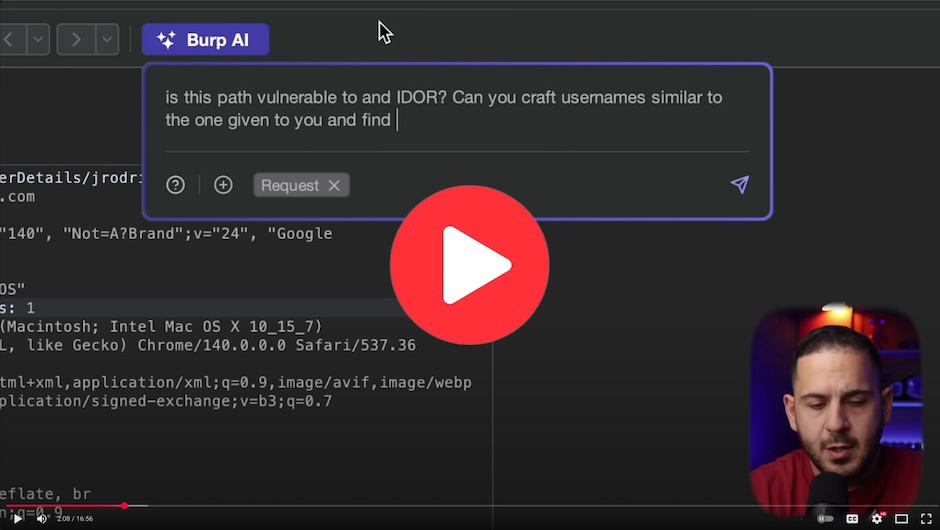Go to next request with forward arrow
Viewport: 940px width, 530px height.
point(75,40)
